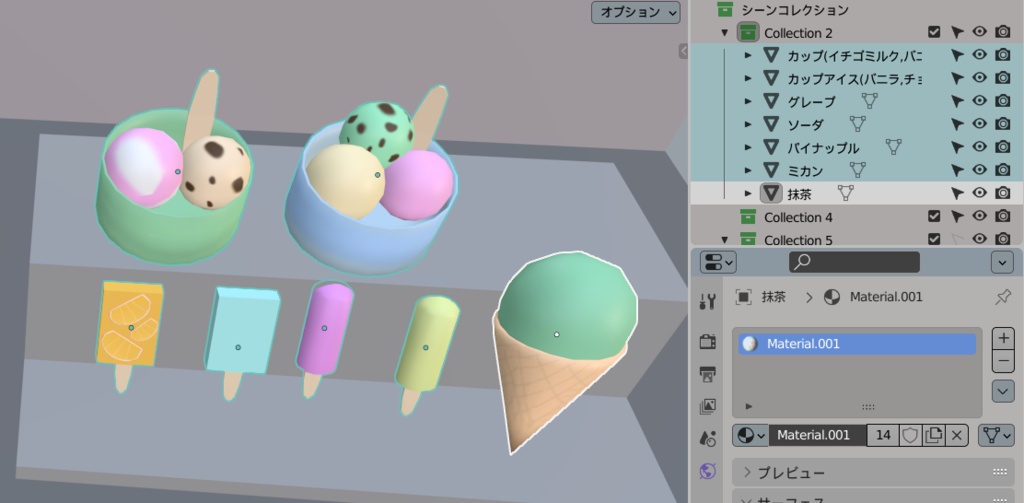Viewport: 1024px width, 503px height.
Task: Expand the グレープ object row
Action: 748,101
